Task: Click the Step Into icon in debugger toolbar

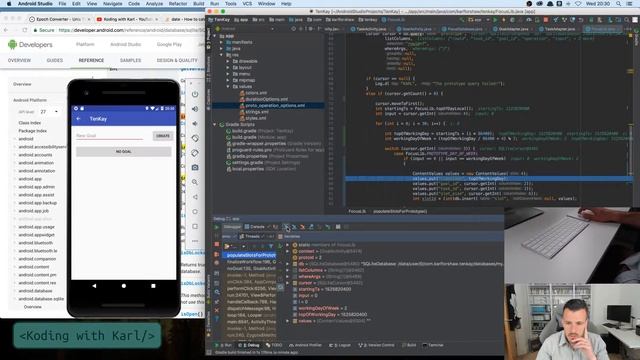Action: coord(294,227)
